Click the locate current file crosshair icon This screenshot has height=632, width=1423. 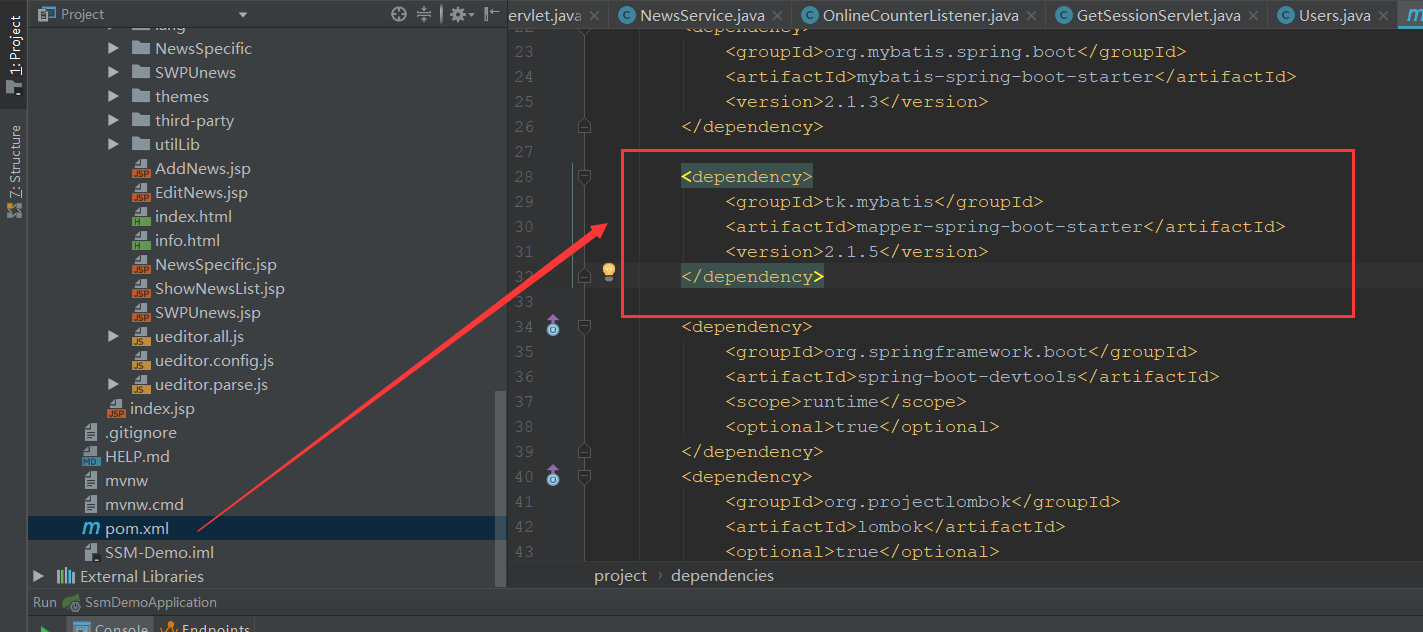(x=399, y=14)
